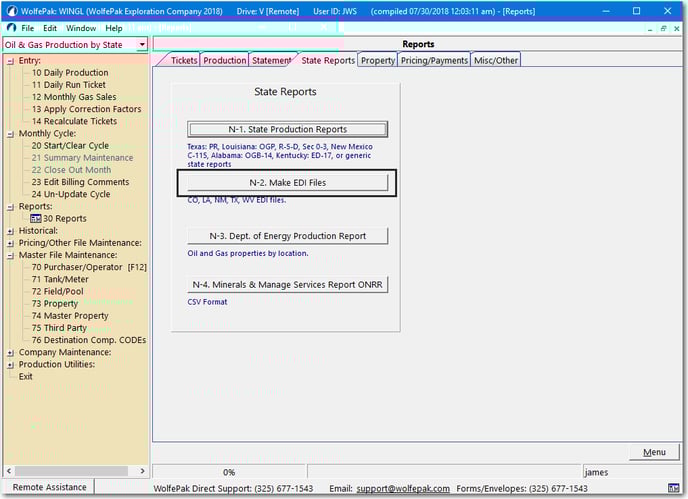Click the sidebar horizontal scrollbar thumb
The height and width of the screenshot is (499, 688).
pos(71,471)
